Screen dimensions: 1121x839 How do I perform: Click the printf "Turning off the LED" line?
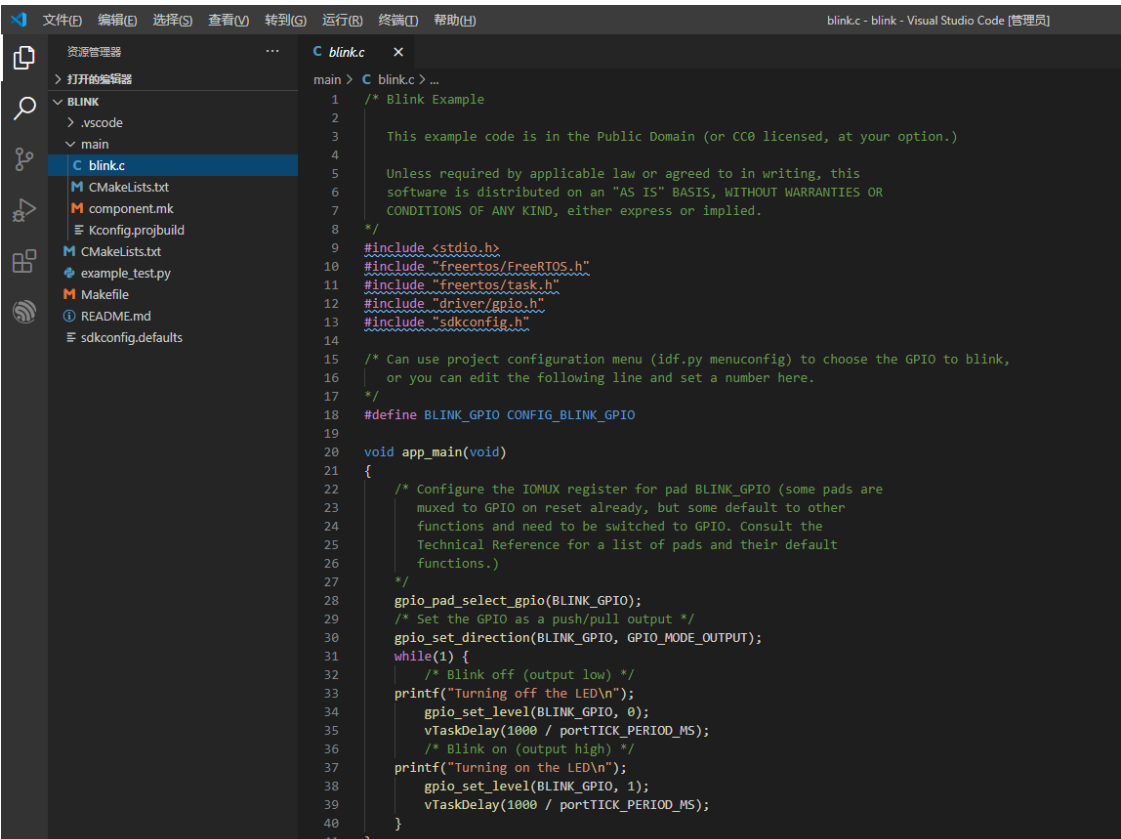coord(514,693)
